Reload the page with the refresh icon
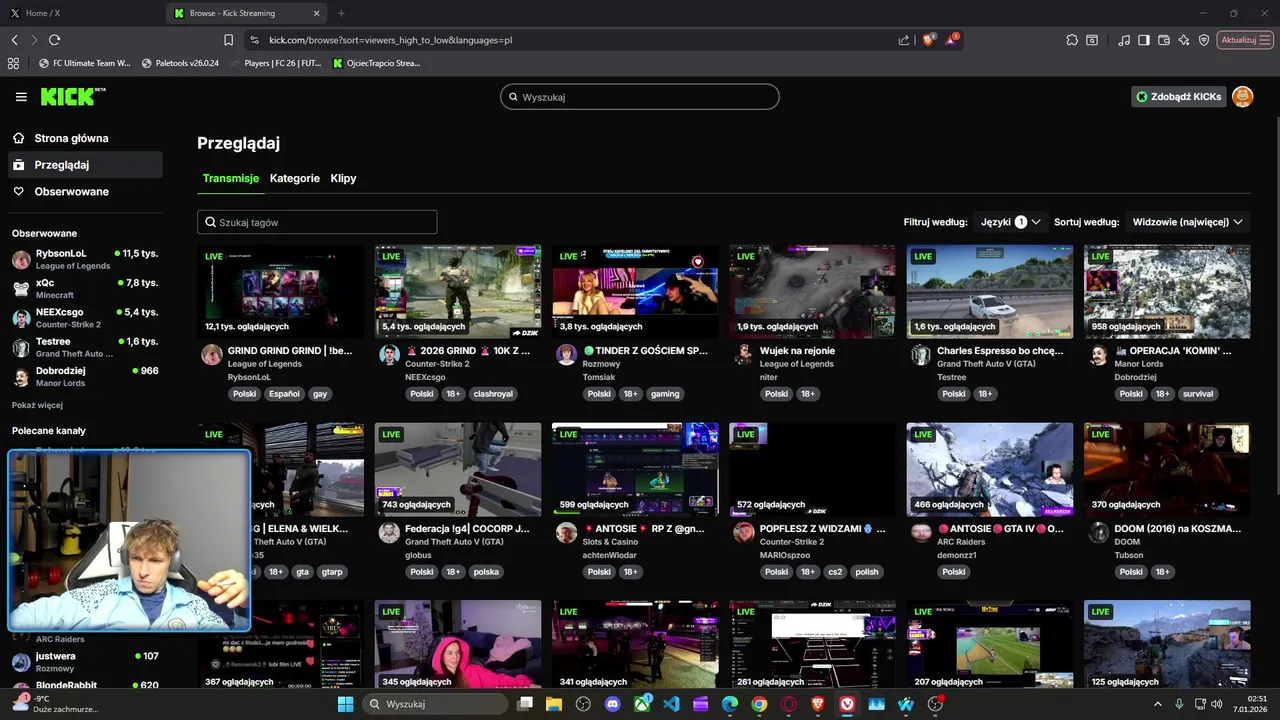 (54, 40)
